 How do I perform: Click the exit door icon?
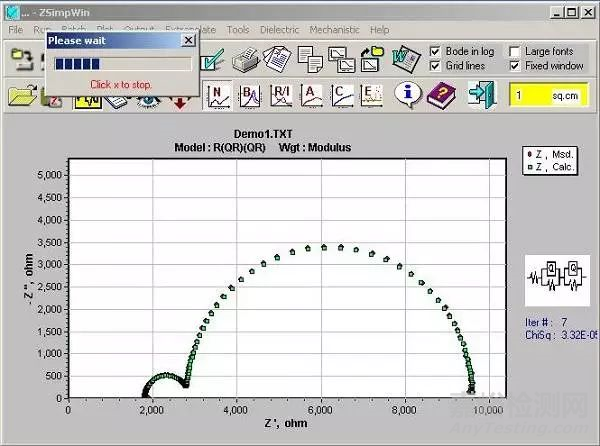[482, 95]
